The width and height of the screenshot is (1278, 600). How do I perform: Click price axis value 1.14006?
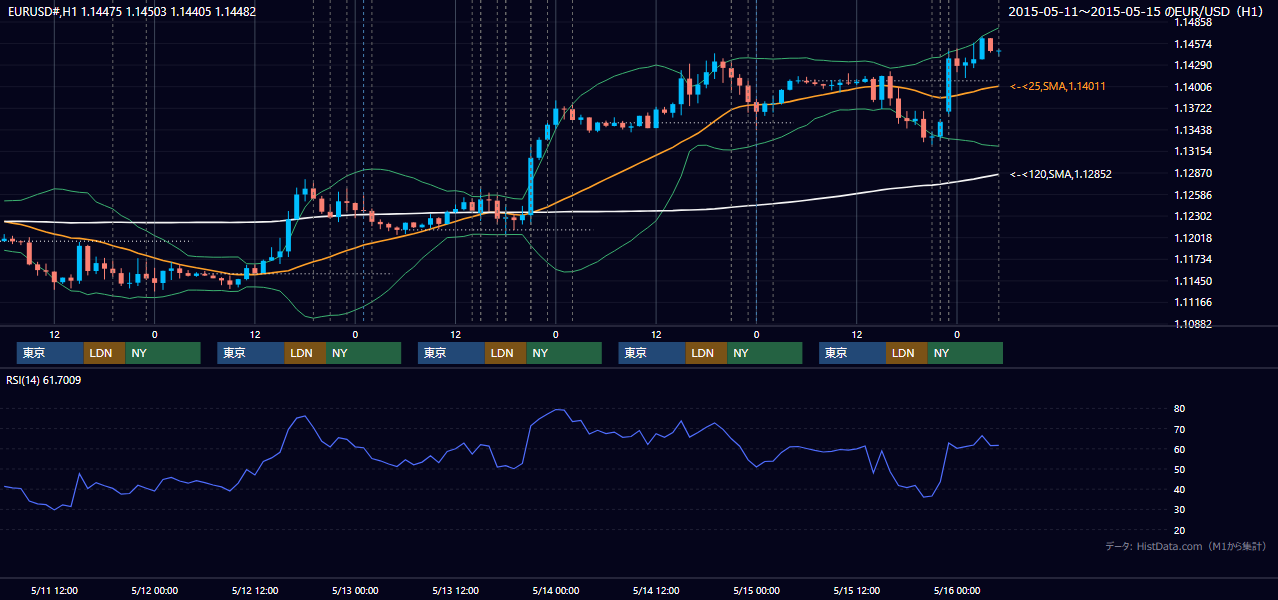1193,87
